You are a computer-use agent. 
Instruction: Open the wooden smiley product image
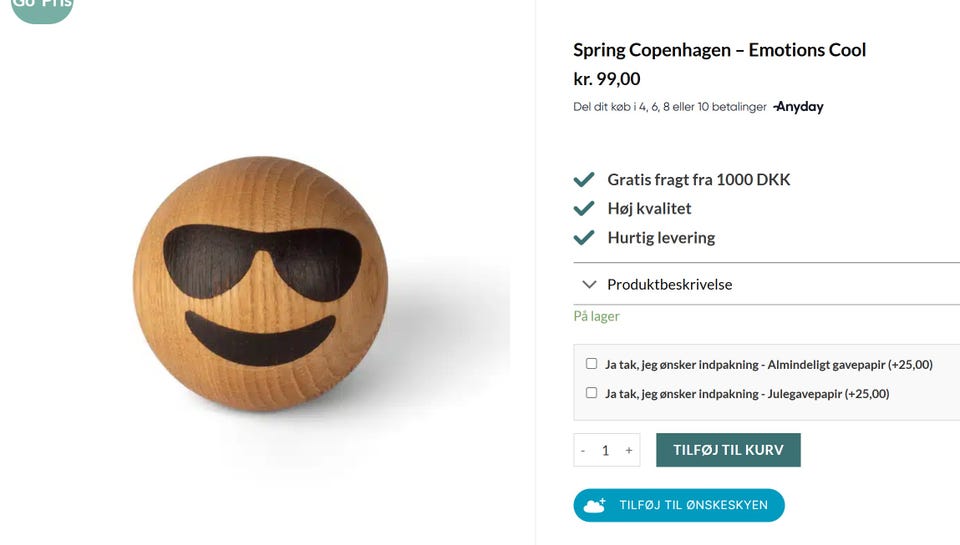pyautogui.click(x=260, y=284)
